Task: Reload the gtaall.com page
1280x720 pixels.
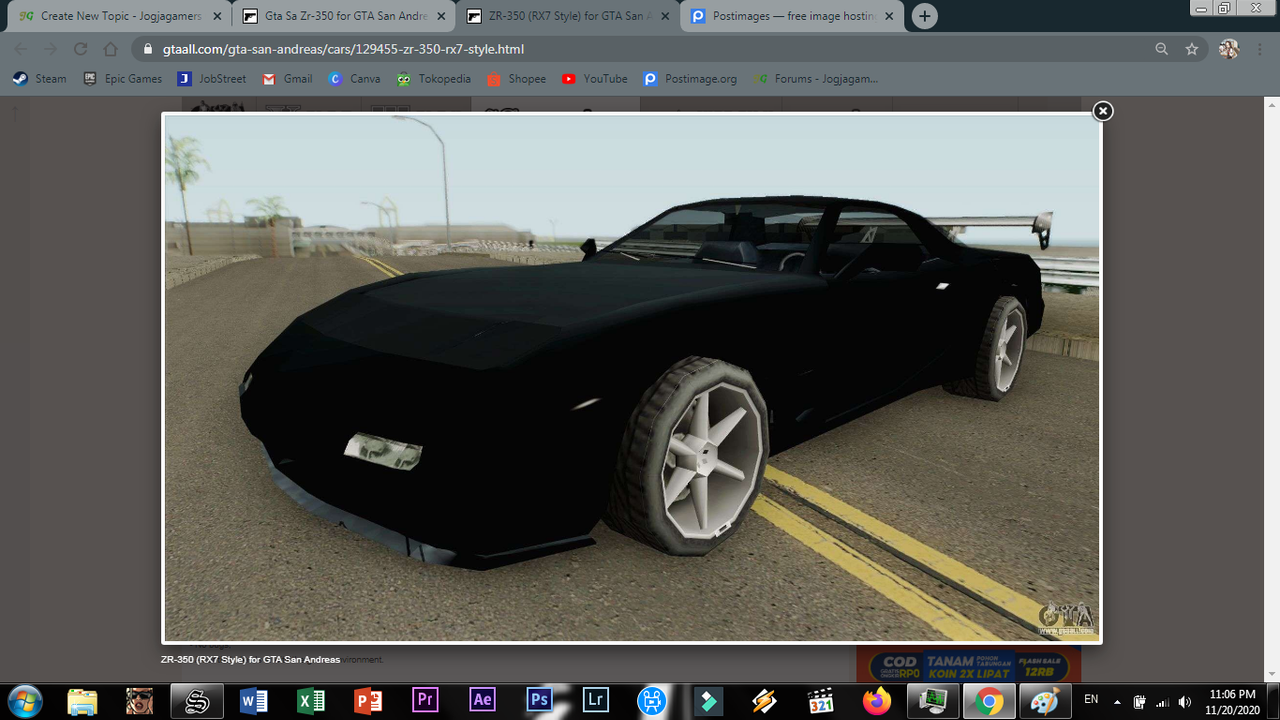Action: click(x=80, y=49)
